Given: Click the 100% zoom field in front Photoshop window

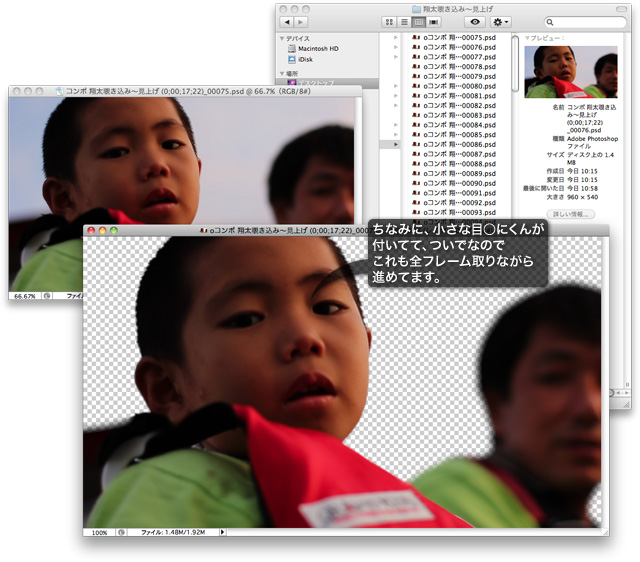Looking at the screenshot, I should (99, 533).
